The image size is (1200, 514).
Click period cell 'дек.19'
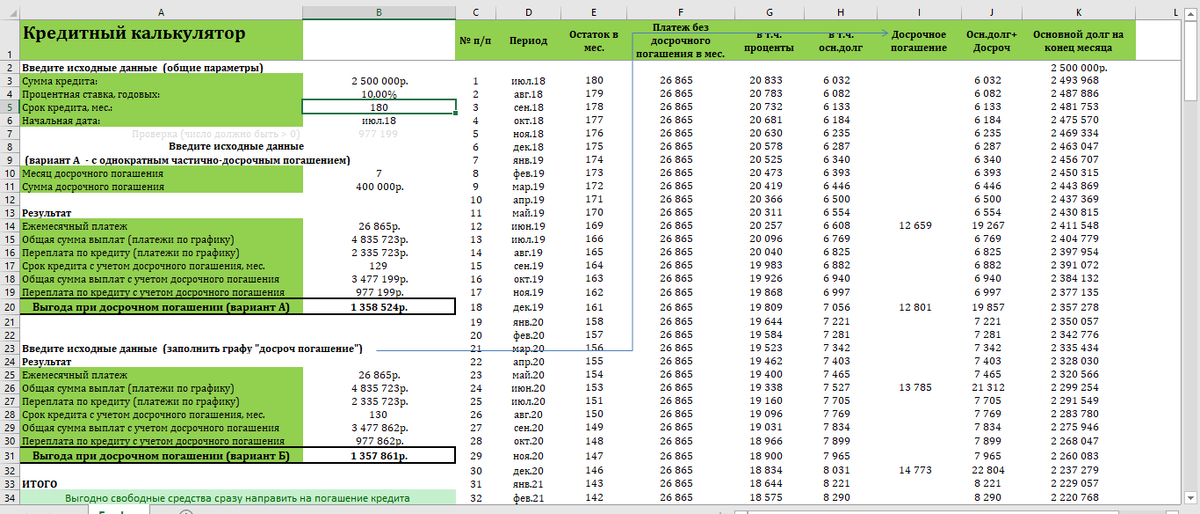tap(528, 307)
